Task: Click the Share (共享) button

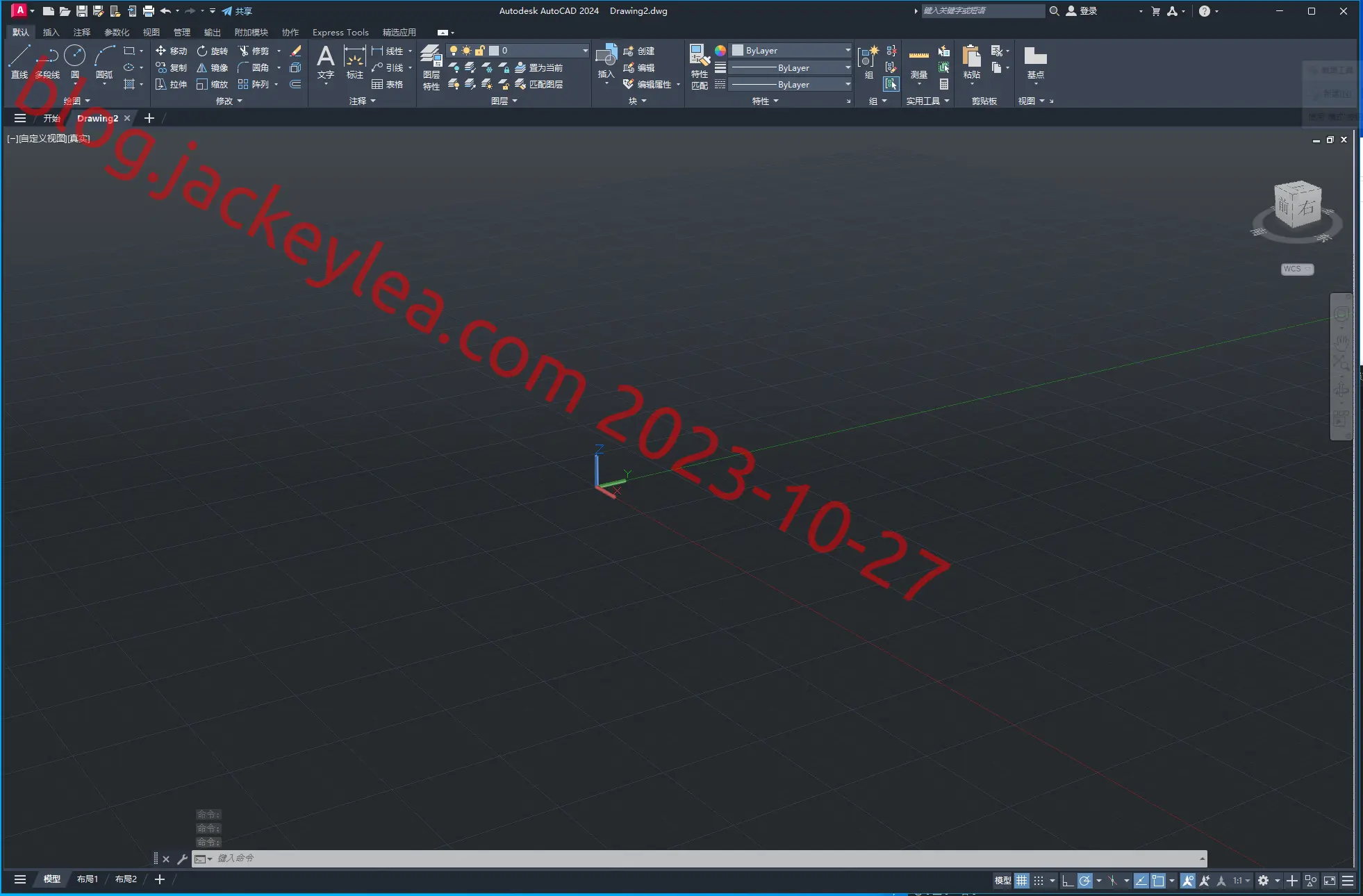Action: 236,11
